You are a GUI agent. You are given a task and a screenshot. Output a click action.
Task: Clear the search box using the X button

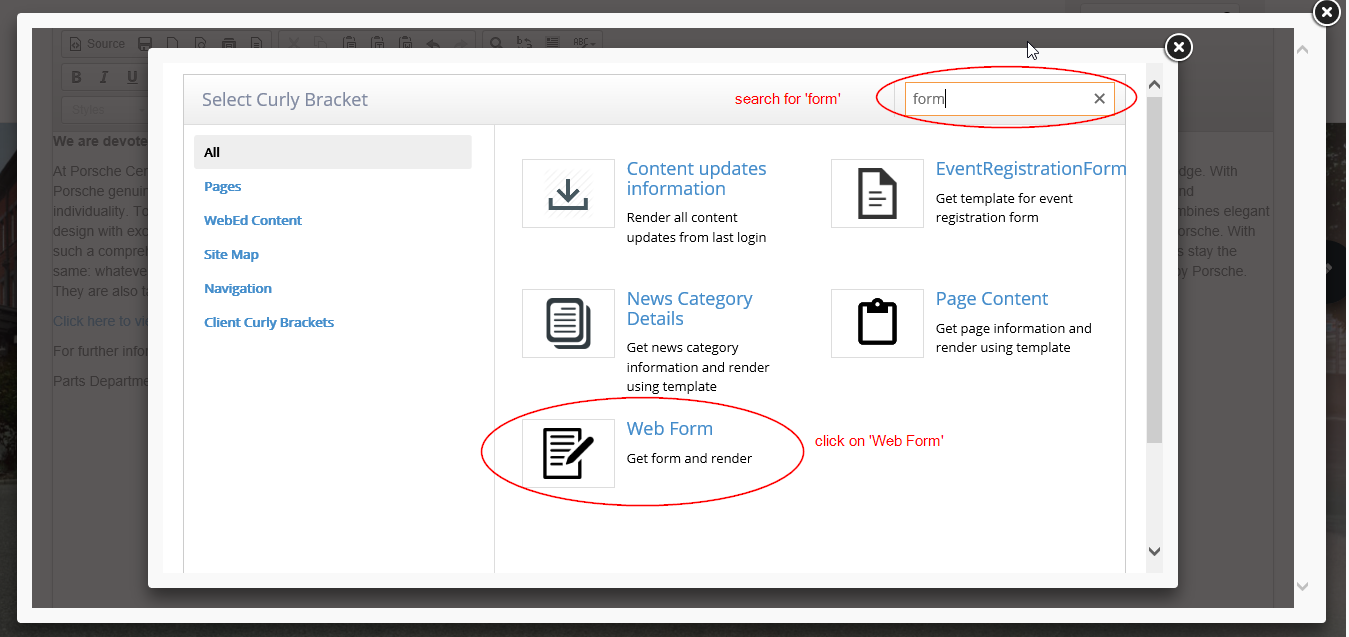1099,98
